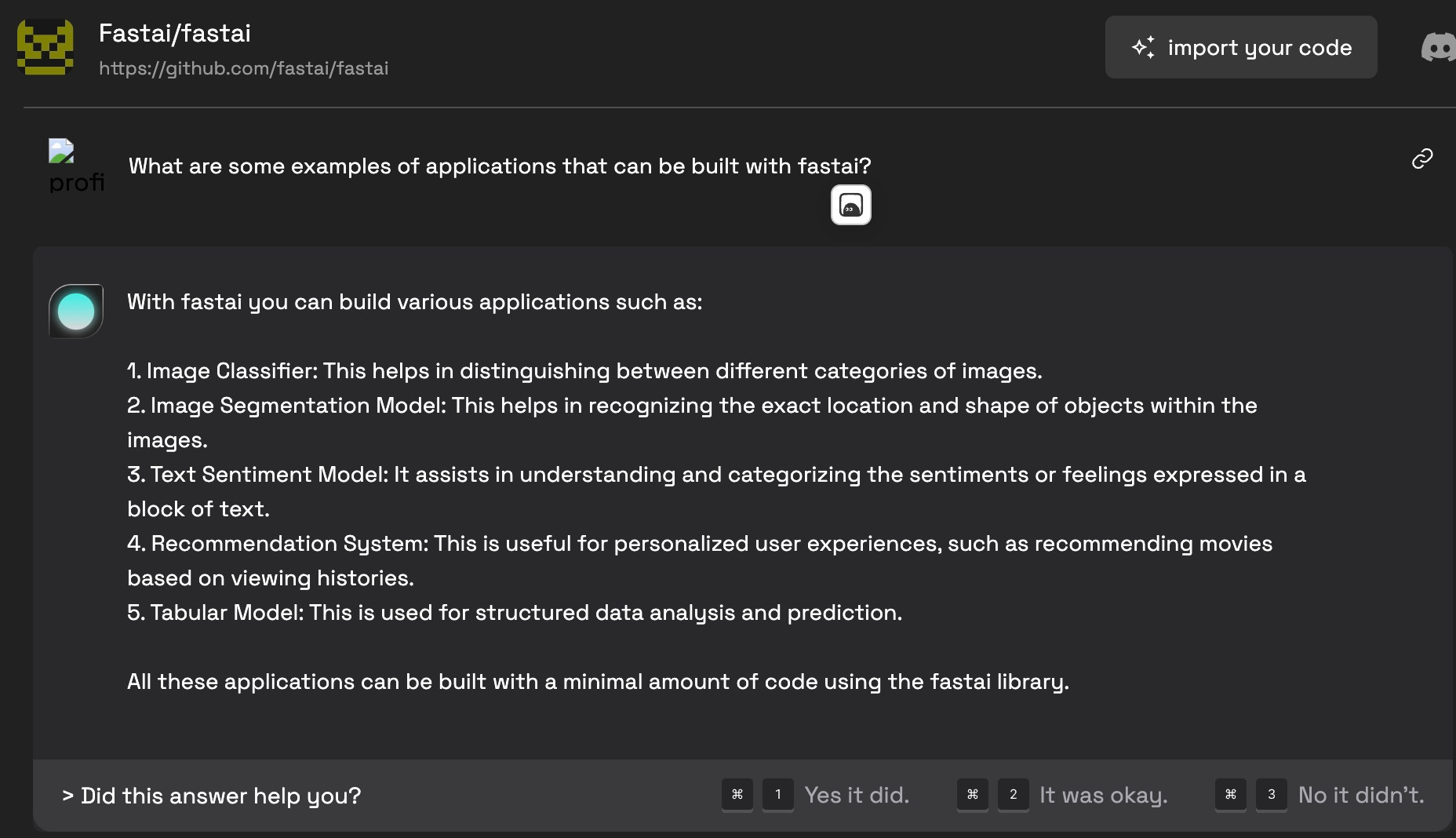
Task: Click the Fastai/fastai repository logo icon
Action: pyautogui.click(x=47, y=46)
